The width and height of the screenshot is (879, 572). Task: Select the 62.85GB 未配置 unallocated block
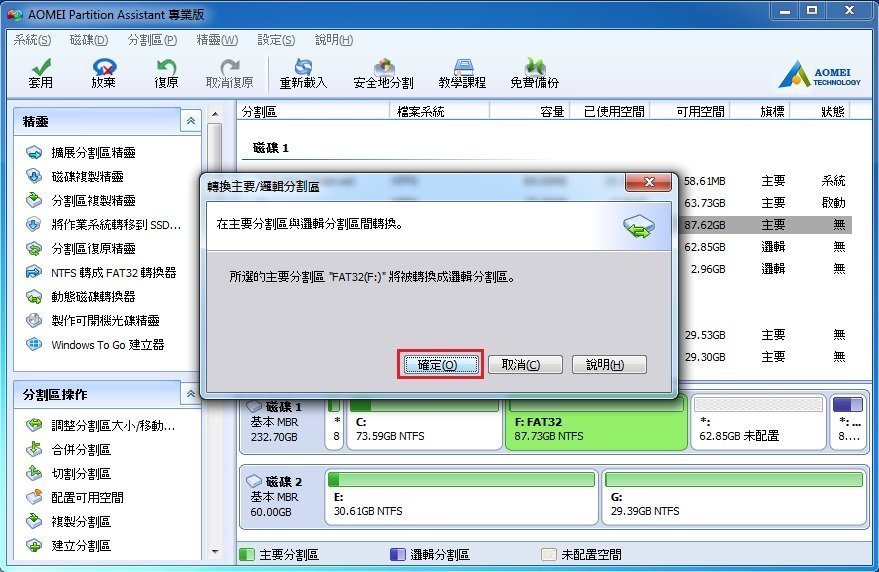(x=758, y=423)
